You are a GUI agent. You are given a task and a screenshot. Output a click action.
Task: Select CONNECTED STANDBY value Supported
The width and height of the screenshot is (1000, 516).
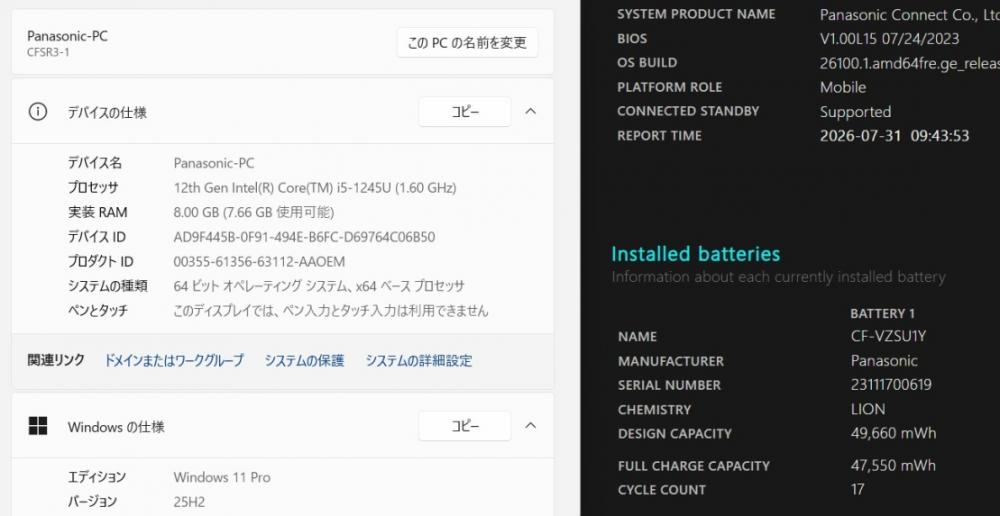[855, 112]
